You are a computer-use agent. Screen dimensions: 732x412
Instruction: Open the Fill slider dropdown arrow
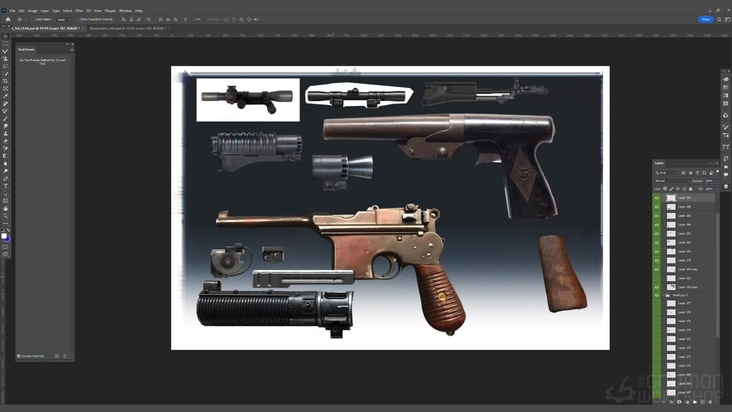point(716,189)
